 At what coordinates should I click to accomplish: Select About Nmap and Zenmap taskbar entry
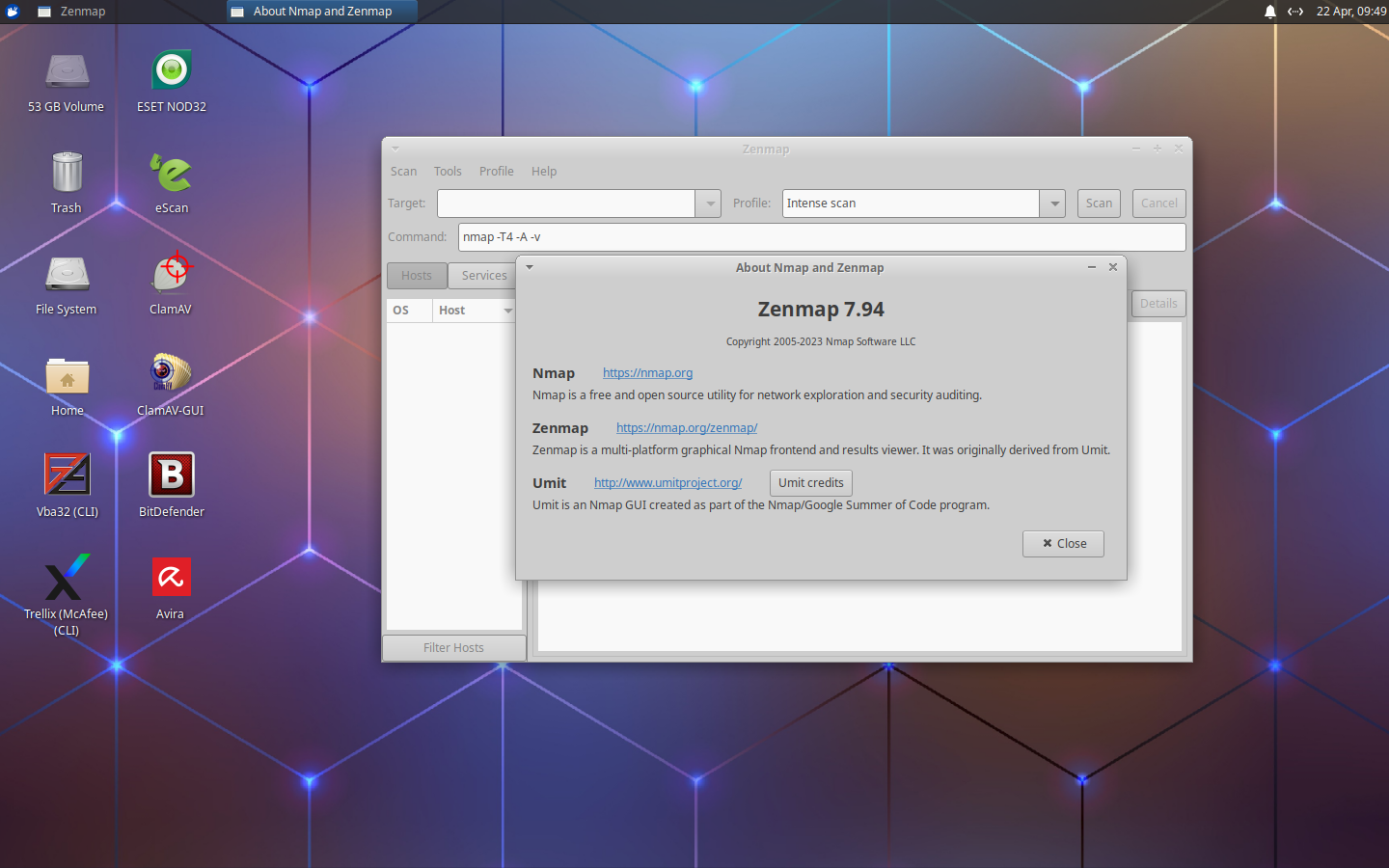[x=322, y=12]
